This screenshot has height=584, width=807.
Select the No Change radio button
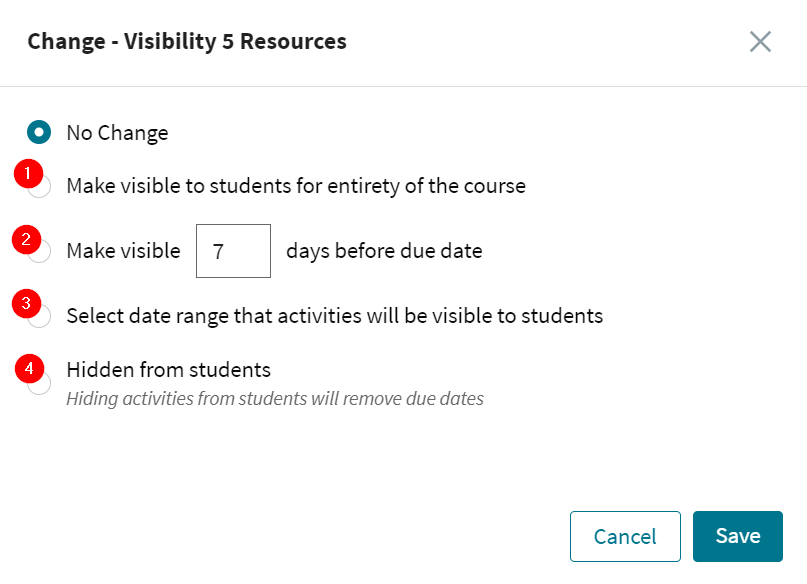coord(37,132)
